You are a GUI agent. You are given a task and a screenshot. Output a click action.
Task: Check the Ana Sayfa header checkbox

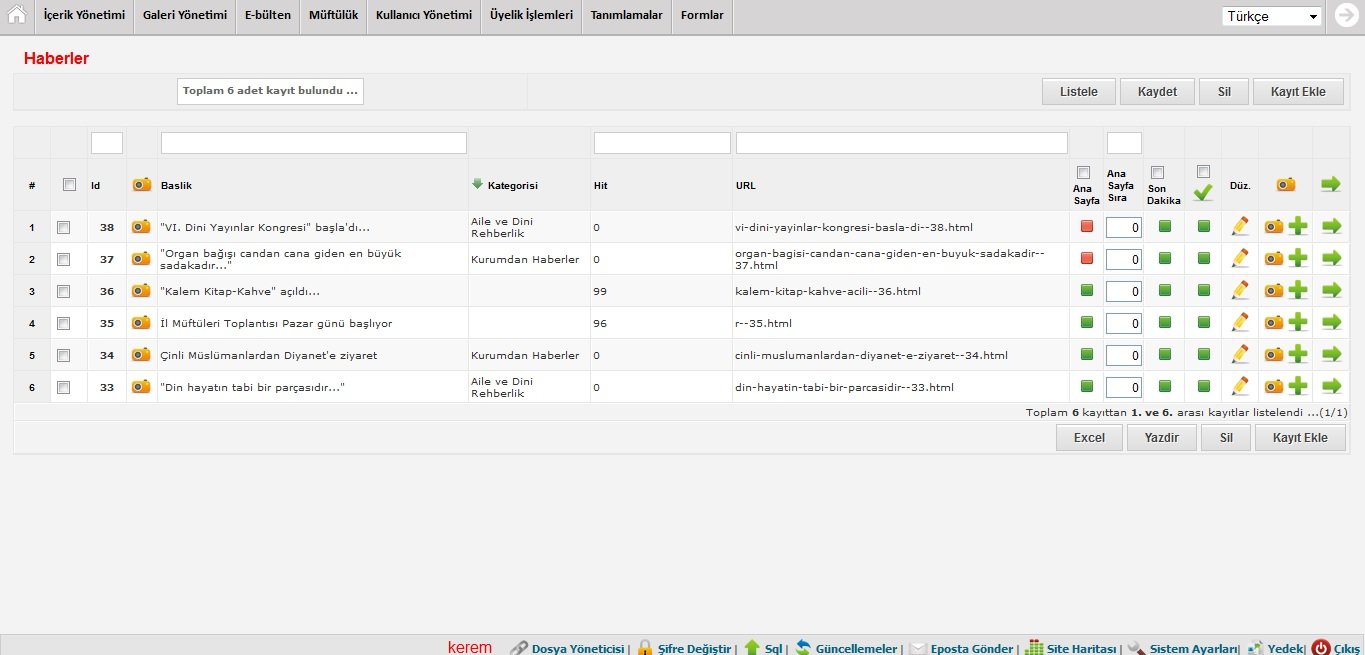(1084, 173)
